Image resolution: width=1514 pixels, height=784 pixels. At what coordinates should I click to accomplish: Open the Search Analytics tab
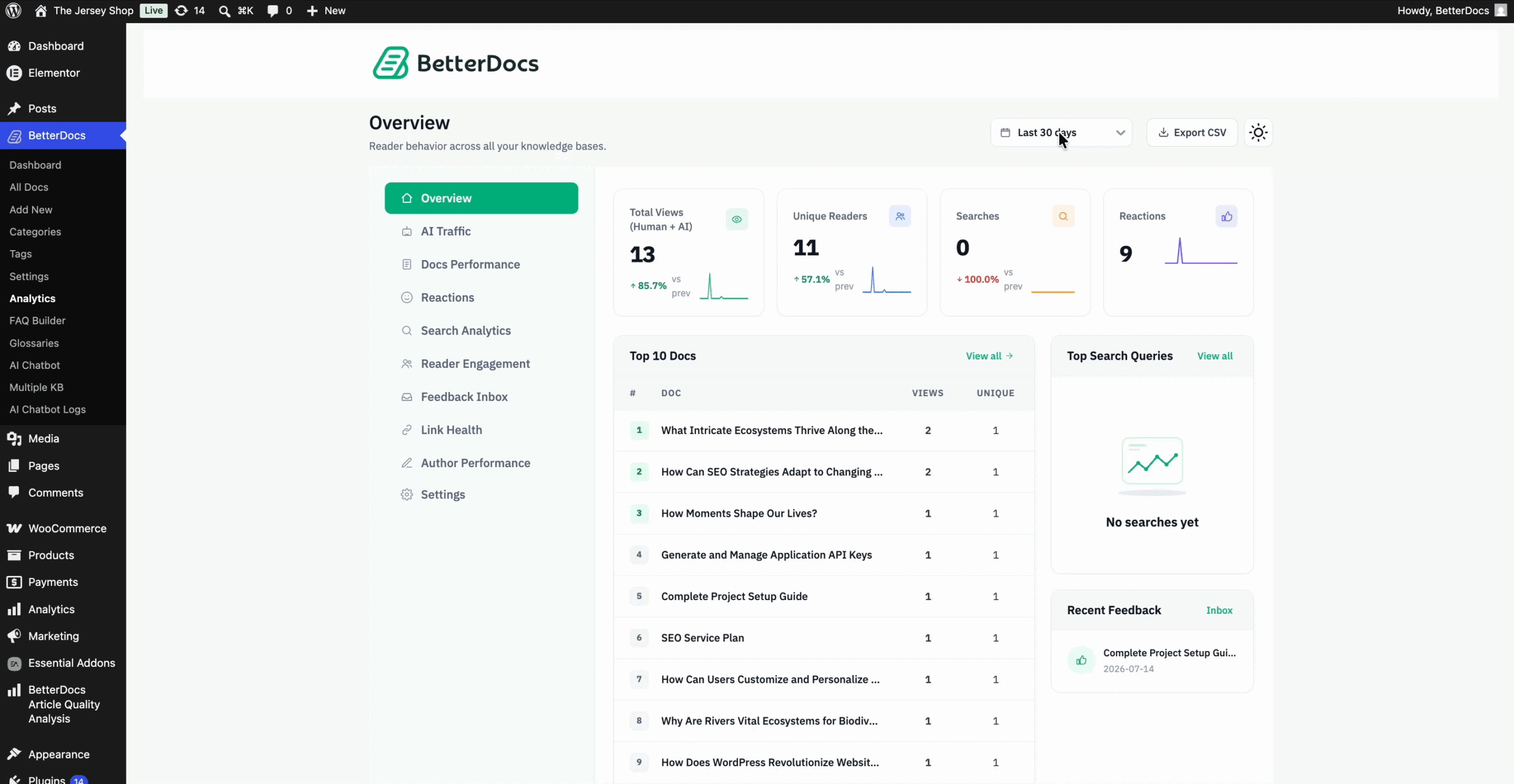481,331
